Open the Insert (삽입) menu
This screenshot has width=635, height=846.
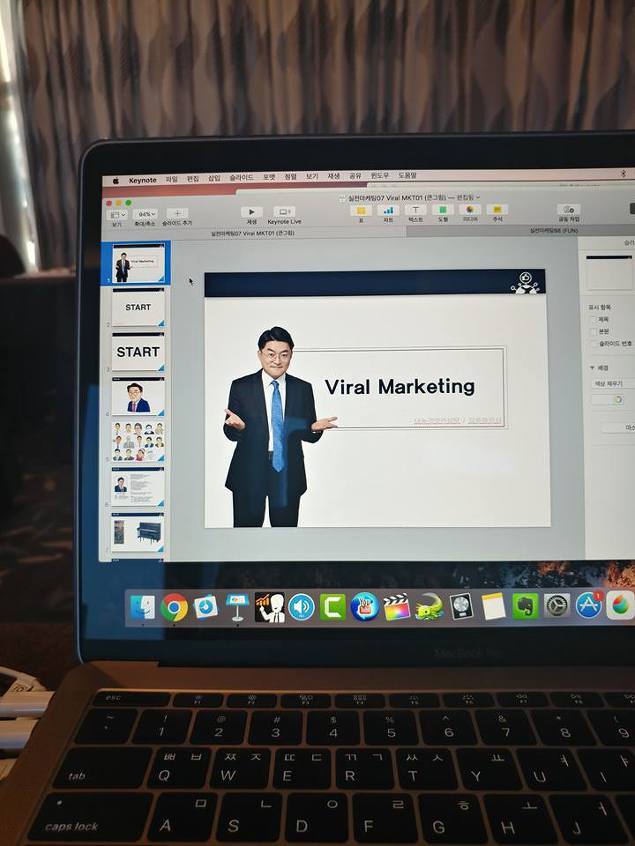pyautogui.click(x=214, y=178)
